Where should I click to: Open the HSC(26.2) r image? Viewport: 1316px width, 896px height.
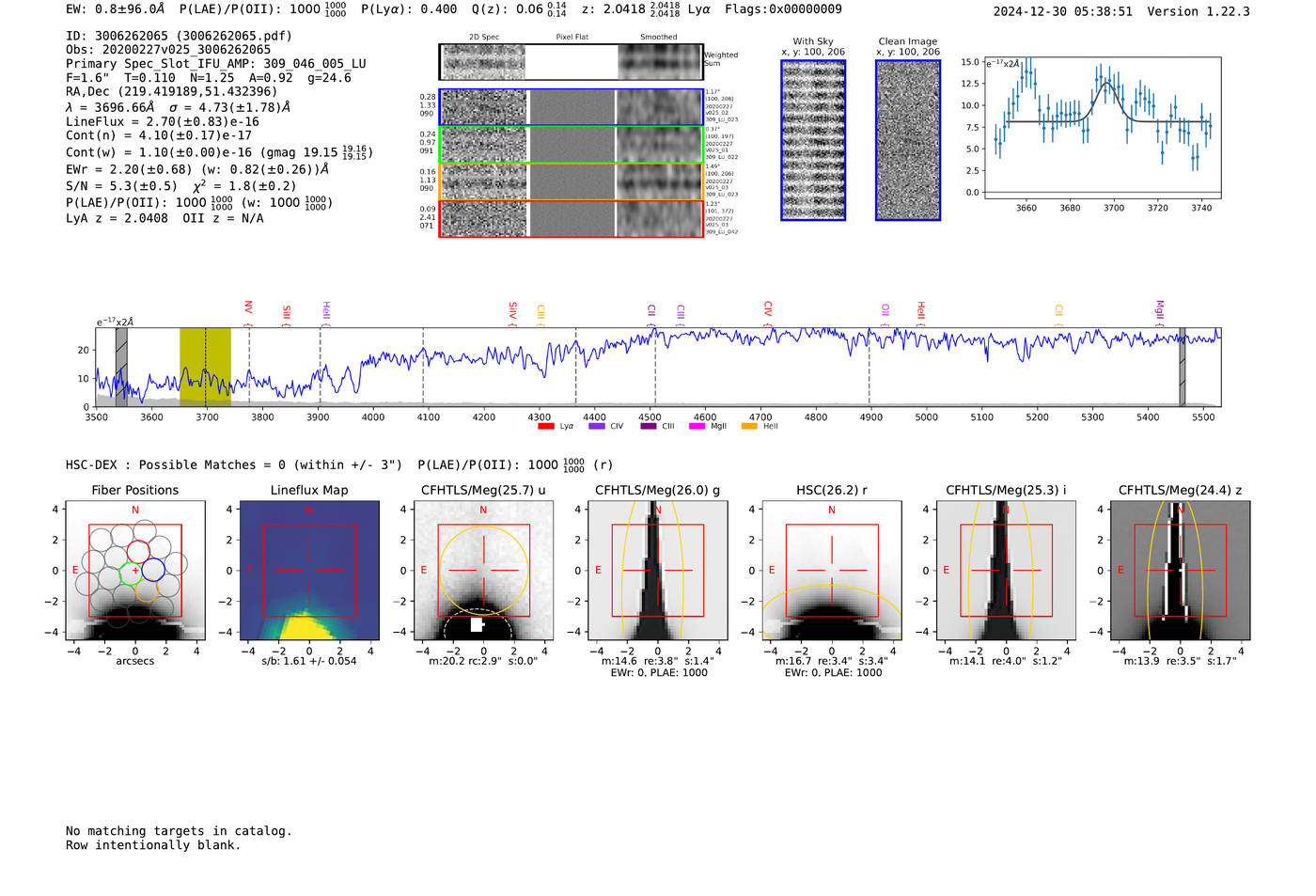[x=832, y=571]
